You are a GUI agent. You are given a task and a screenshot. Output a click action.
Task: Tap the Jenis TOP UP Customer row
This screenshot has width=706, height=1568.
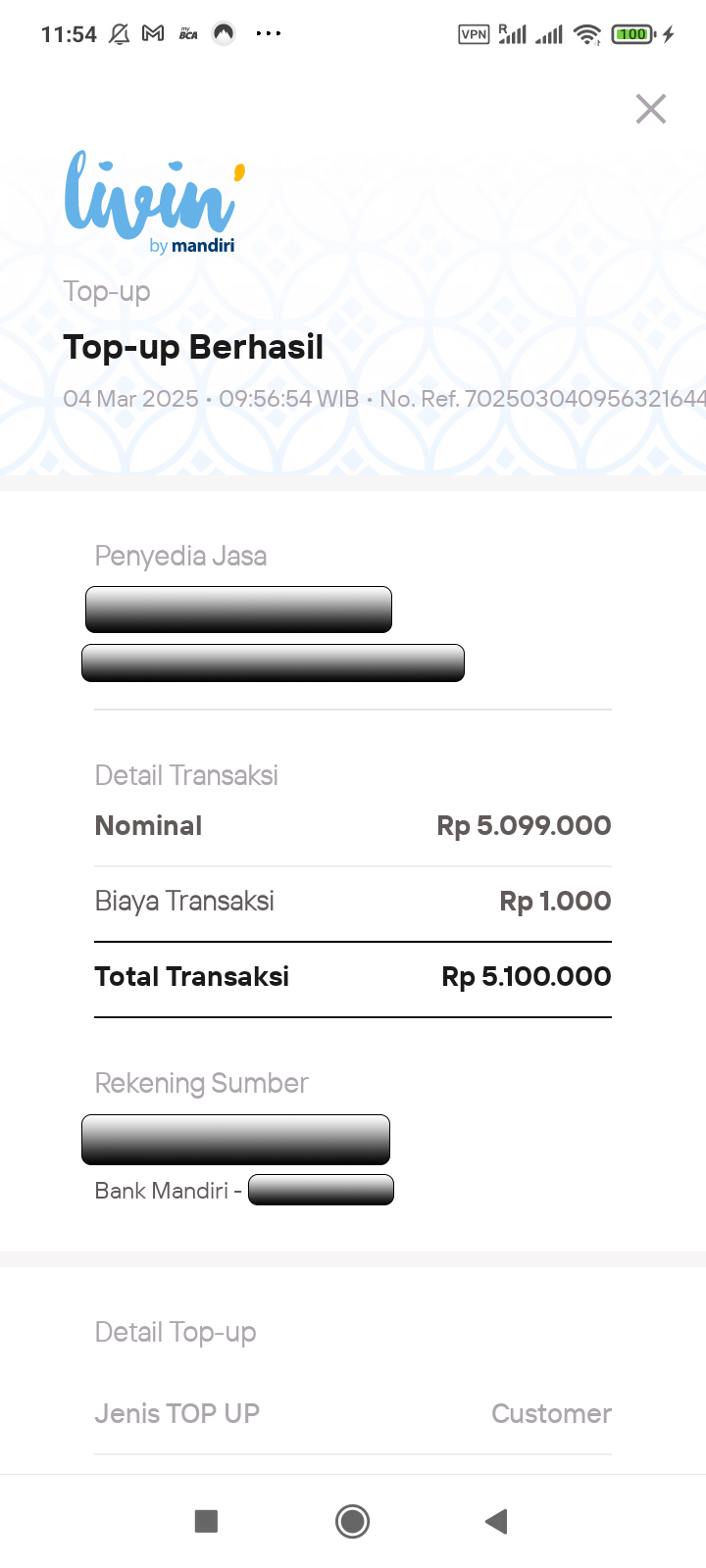[353, 1413]
